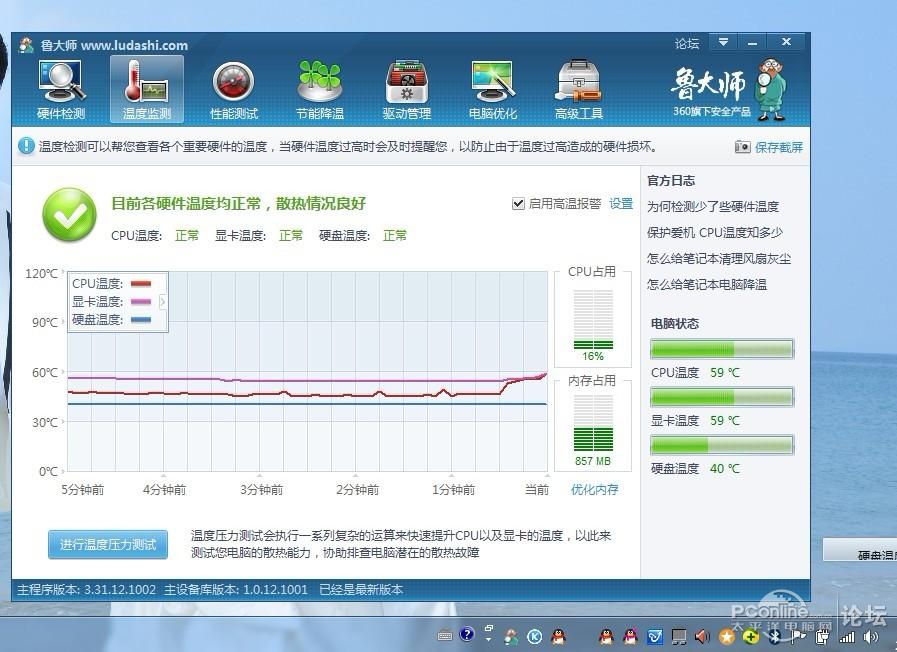
Task: Click the green plus 360 tray icon
Action: pyautogui.click(x=751, y=637)
